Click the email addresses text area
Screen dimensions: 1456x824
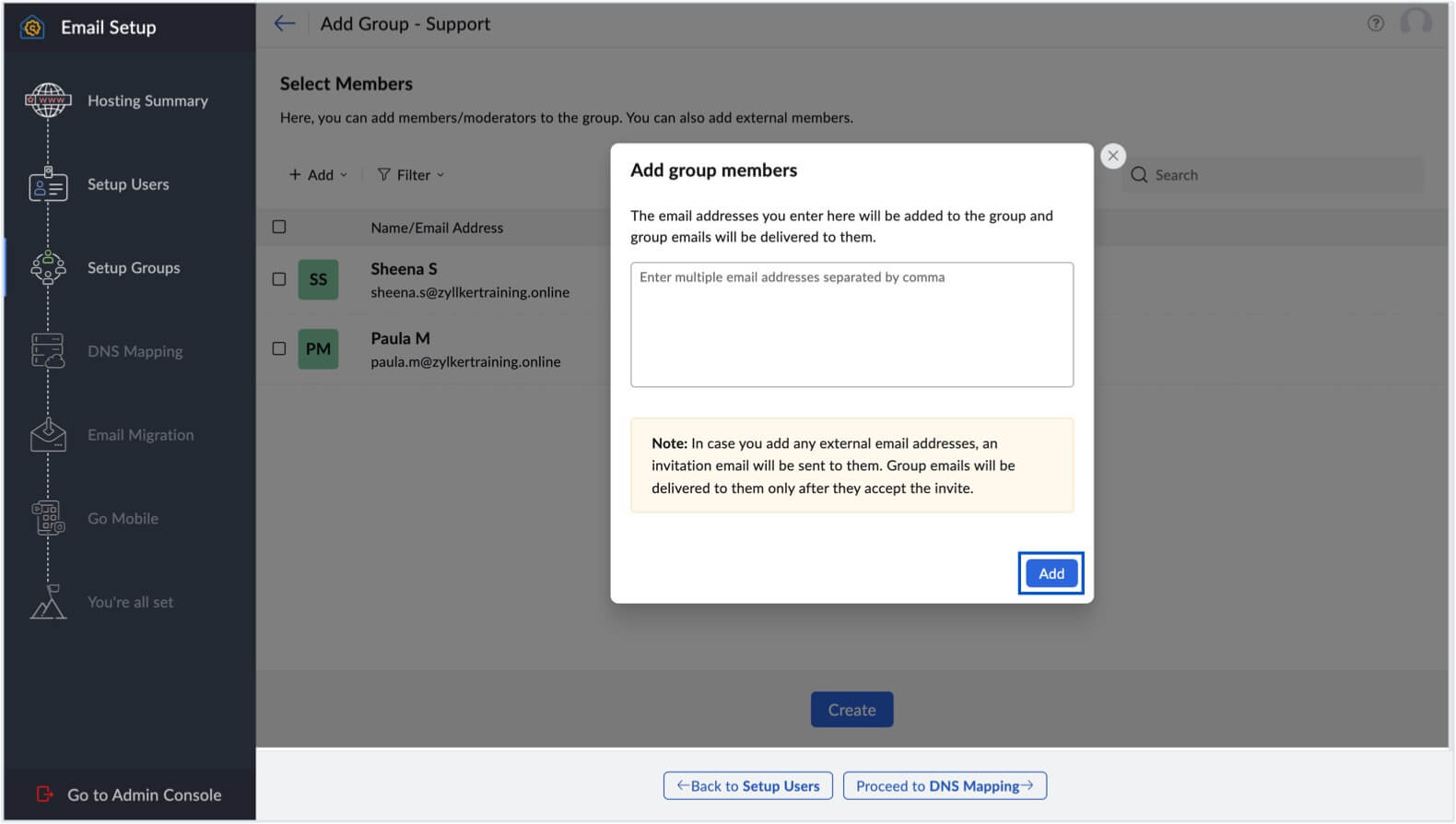click(851, 324)
